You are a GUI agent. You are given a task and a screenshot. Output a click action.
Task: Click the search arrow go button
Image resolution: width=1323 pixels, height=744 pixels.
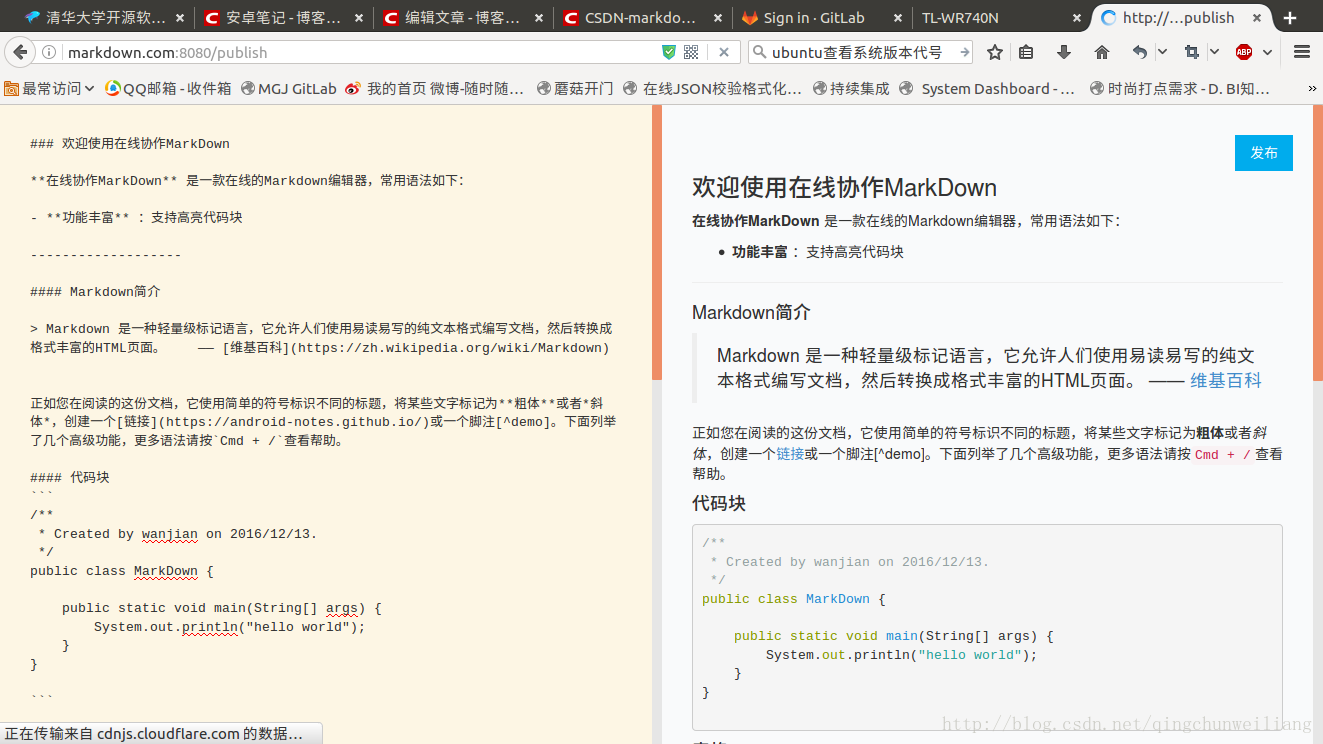964,52
